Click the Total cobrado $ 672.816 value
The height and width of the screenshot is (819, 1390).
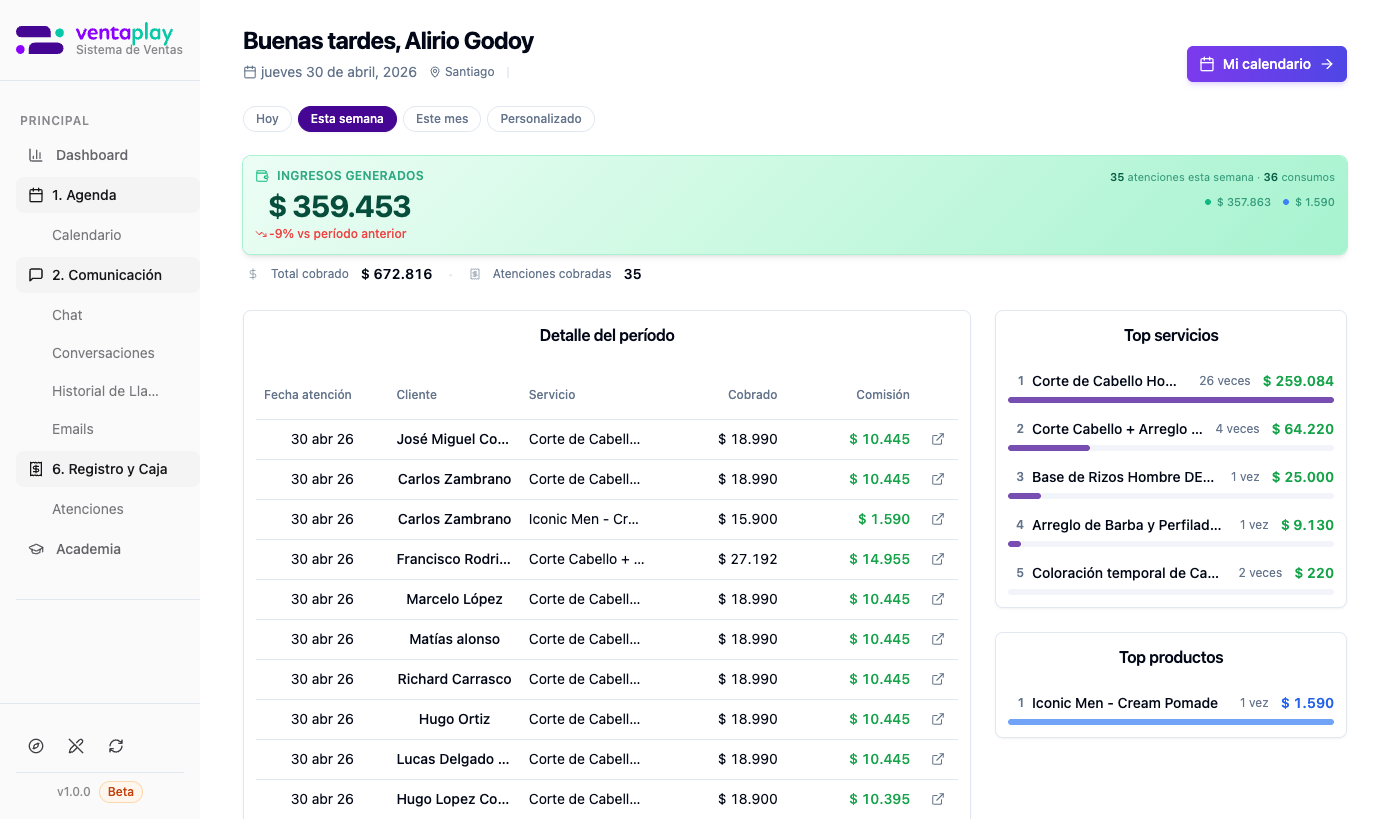[x=397, y=274]
